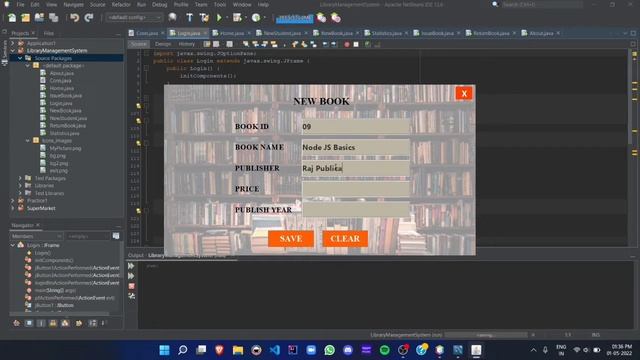
Task: Open WhatsApp from taskbar
Action: coord(330,350)
